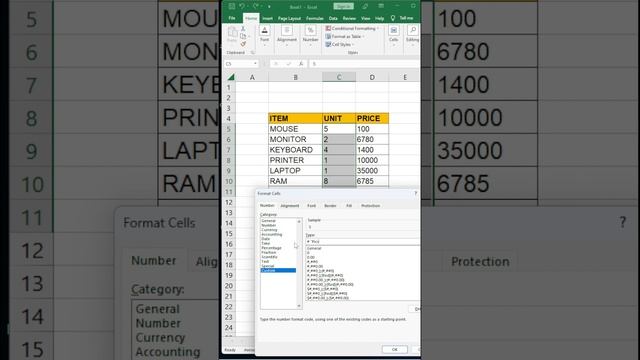
Task: Switch to the Insert ribbon tab
Action: coord(267,18)
